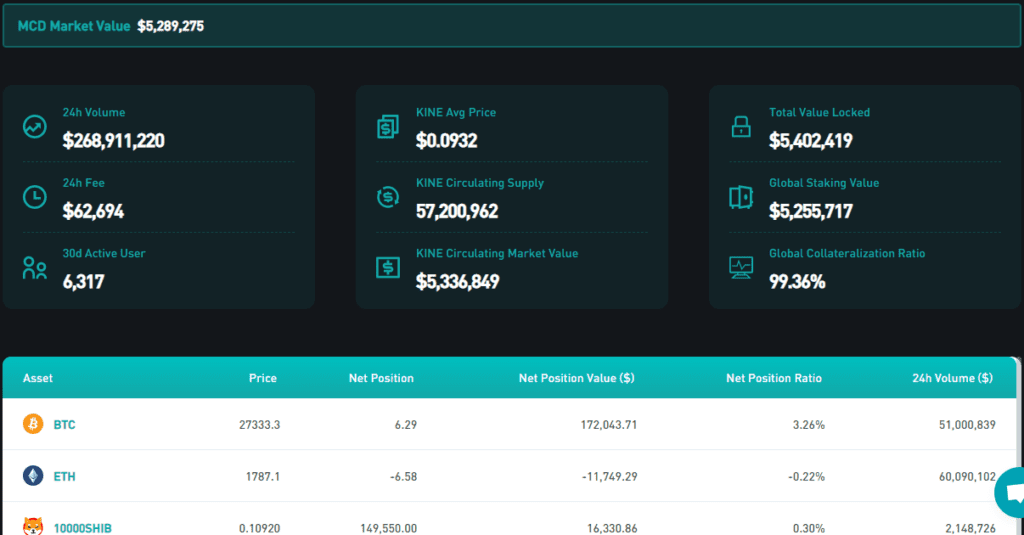This screenshot has height=535, width=1024.
Task: Click the $5,336,849 circulating market value
Action: tap(458, 282)
